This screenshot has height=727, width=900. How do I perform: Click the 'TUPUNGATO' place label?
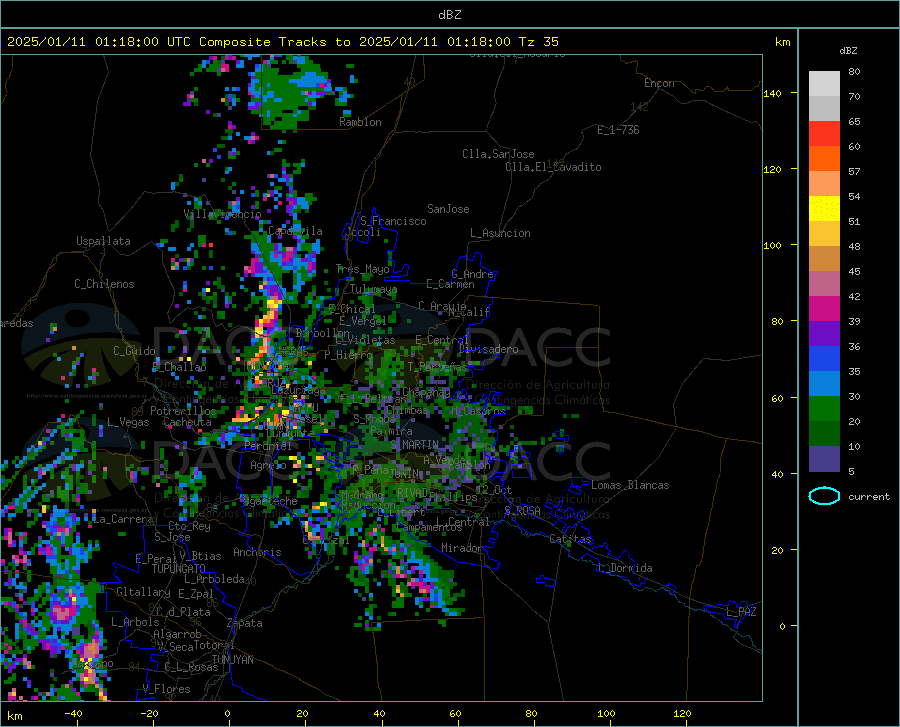(178, 569)
